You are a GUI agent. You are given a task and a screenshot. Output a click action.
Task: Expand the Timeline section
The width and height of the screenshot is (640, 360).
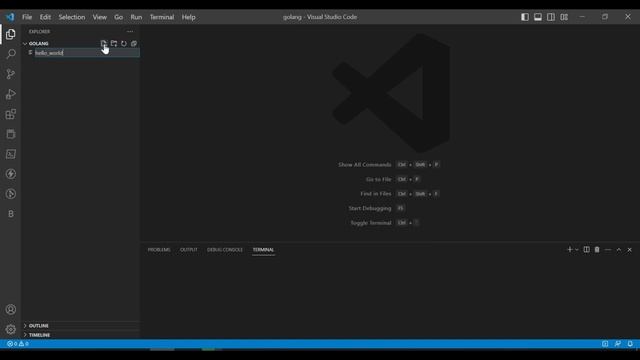click(x=39, y=335)
